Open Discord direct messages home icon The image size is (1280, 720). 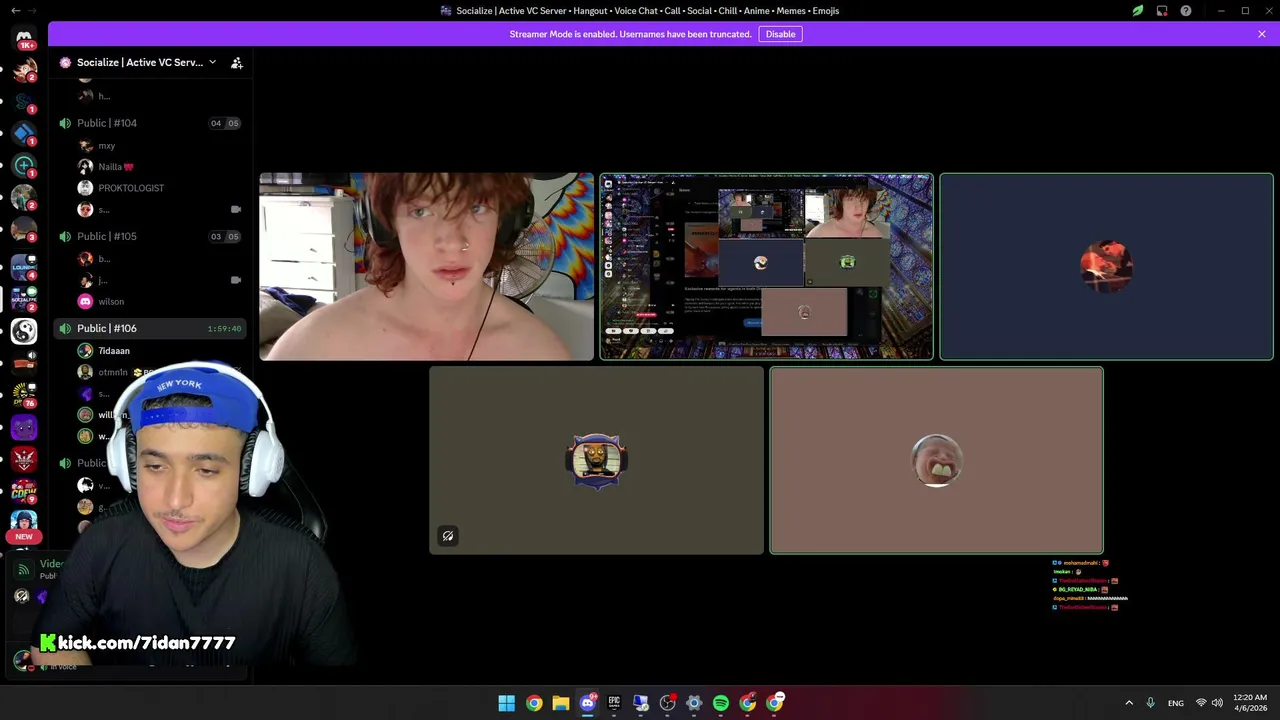pyautogui.click(x=24, y=38)
